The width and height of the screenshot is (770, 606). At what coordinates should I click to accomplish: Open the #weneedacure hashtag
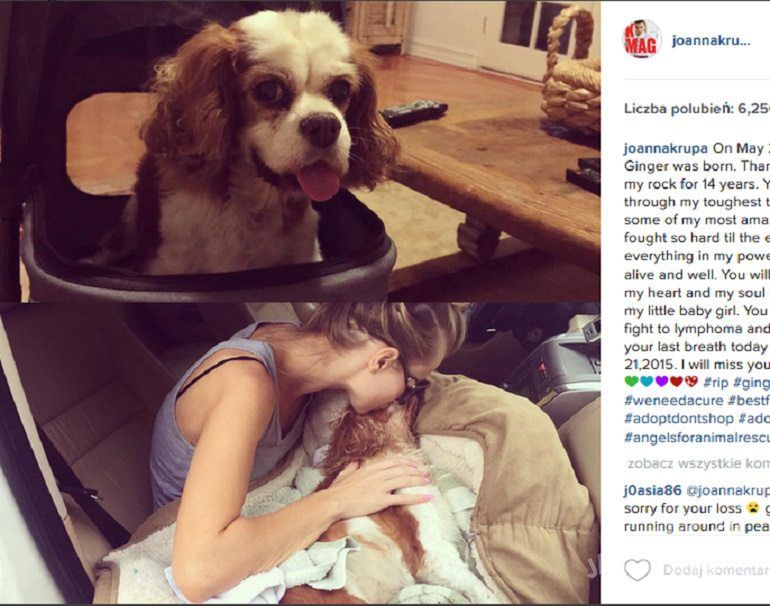(674, 400)
